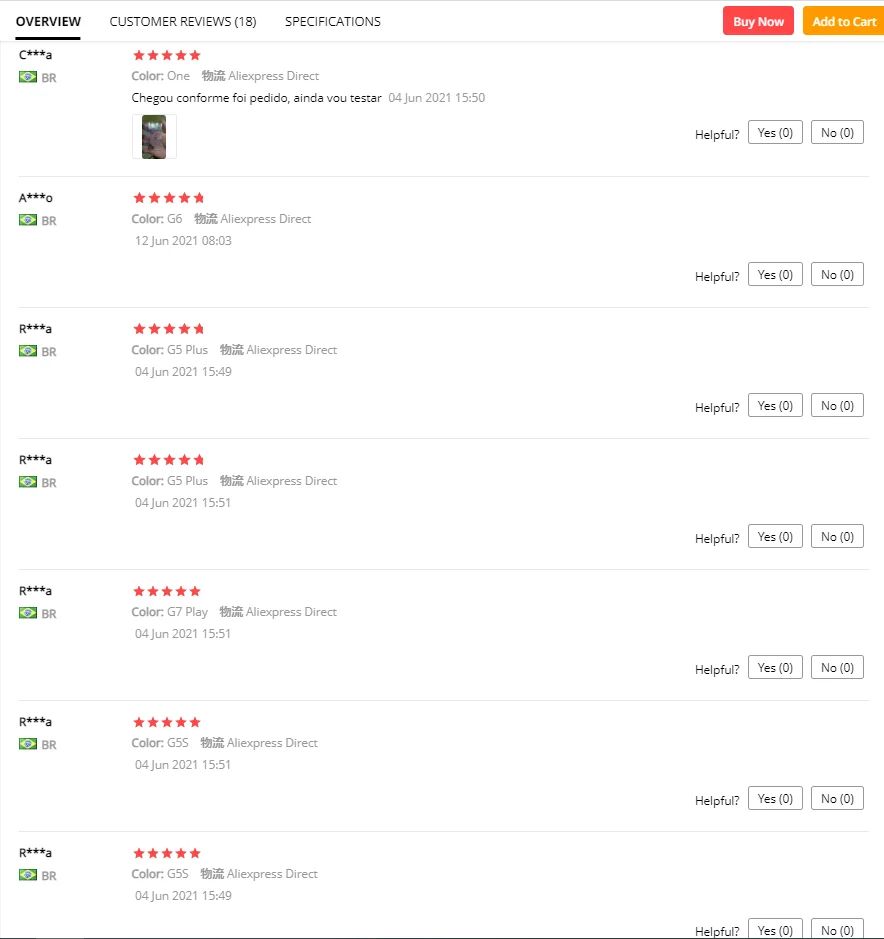Click the star rating on the G7 Play review
This screenshot has width=884, height=939.
pos(167,591)
